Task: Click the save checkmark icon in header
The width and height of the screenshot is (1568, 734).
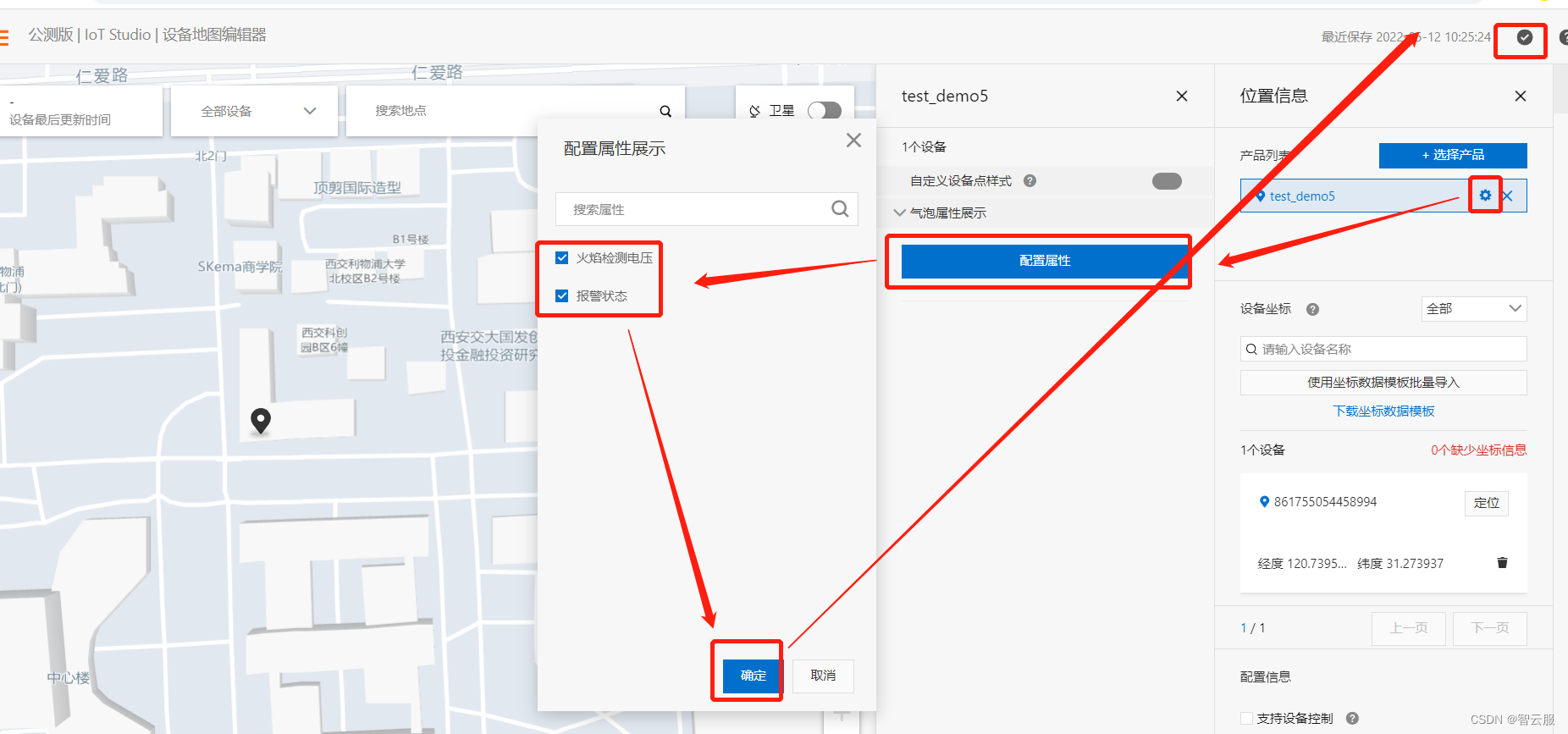Action: [x=1524, y=37]
